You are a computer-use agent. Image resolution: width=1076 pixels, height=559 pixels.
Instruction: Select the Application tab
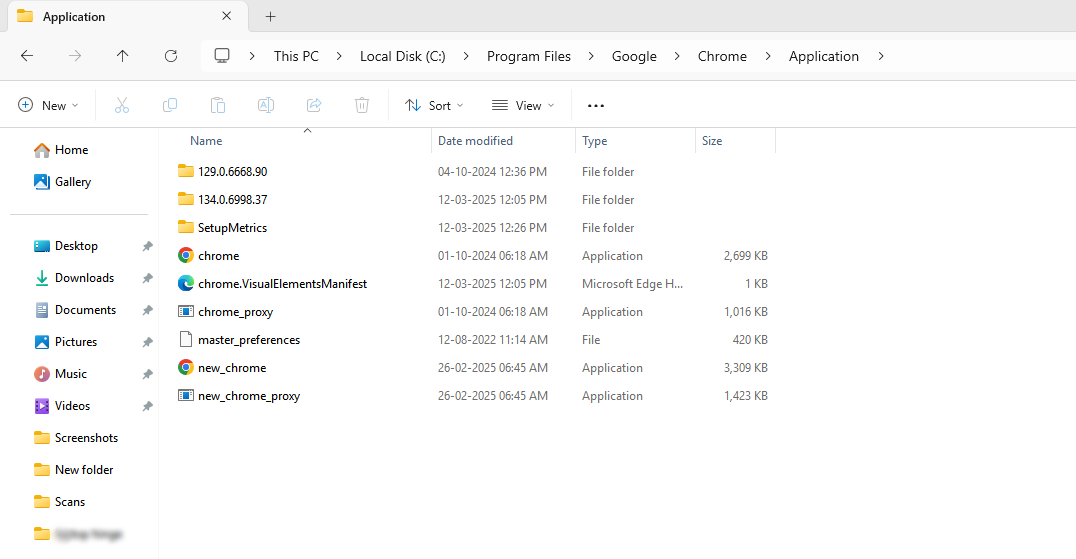point(127,16)
